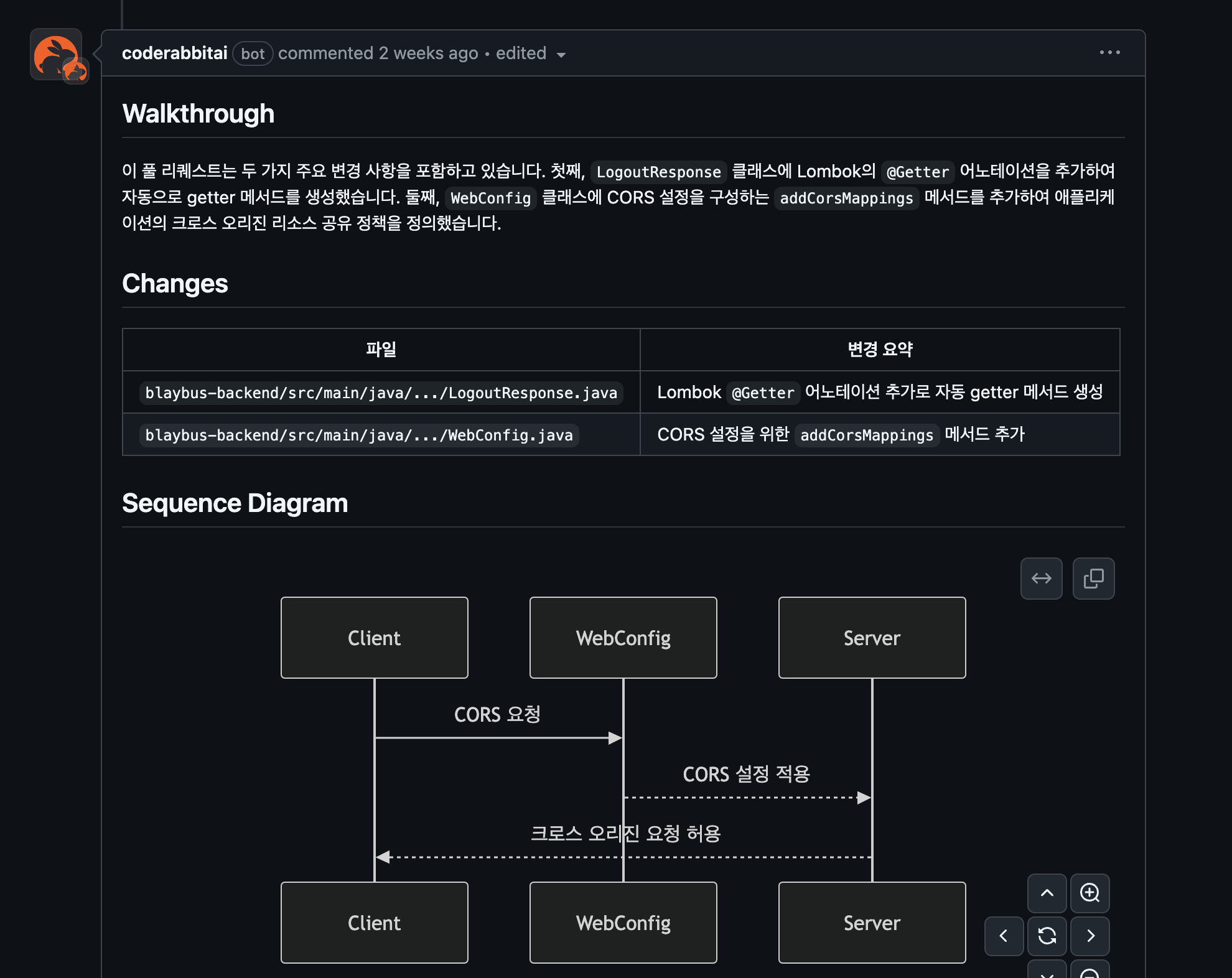The height and width of the screenshot is (978, 1232).
Task: Click the WebConfig.java file path
Action: click(358, 435)
